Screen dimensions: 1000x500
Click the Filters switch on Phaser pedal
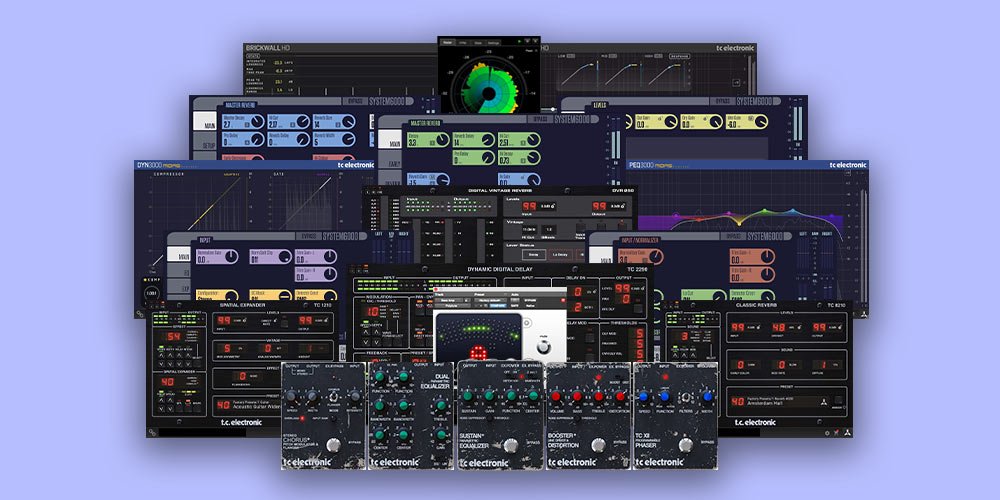(688, 396)
